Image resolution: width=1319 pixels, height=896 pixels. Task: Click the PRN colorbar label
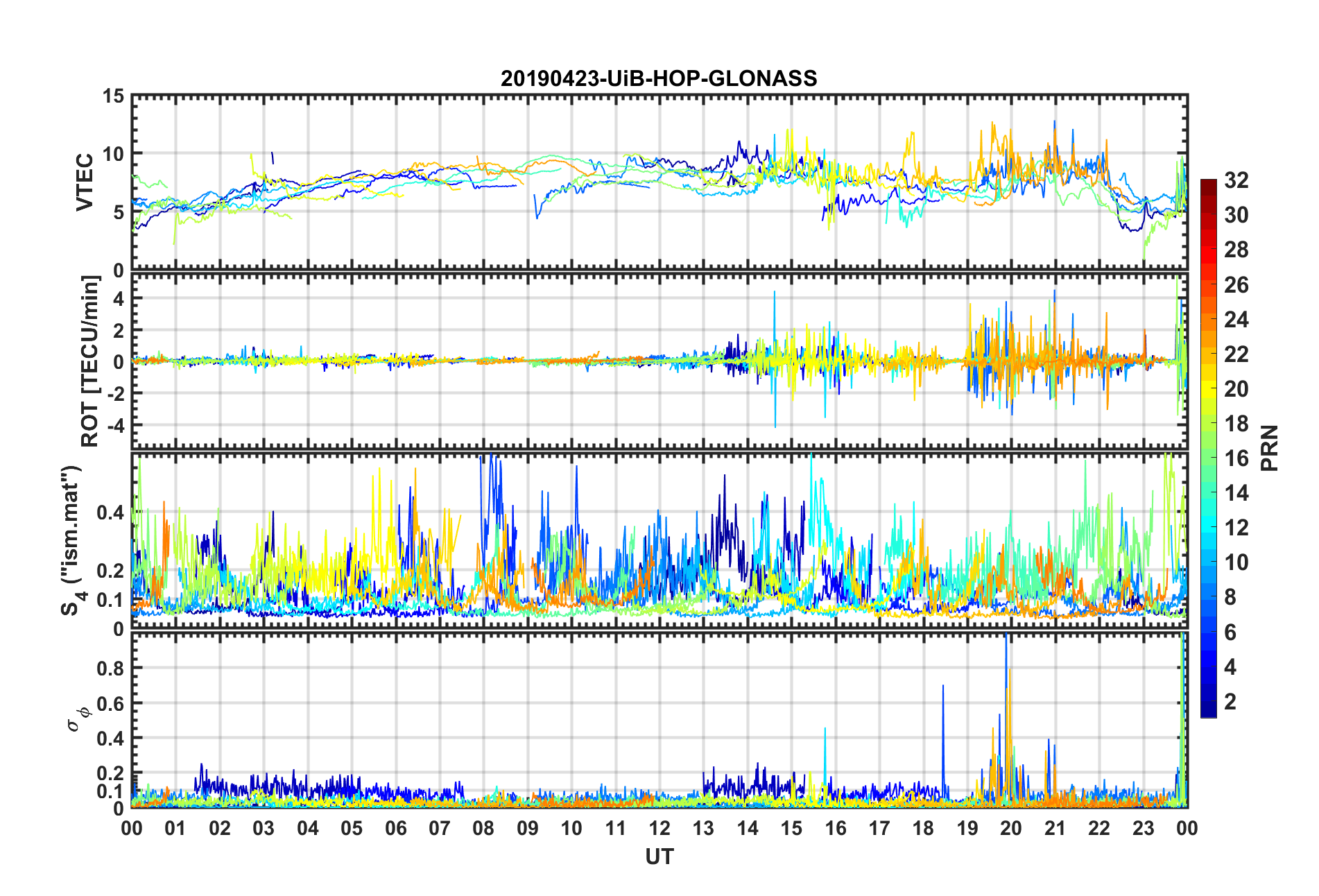(1270, 448)
